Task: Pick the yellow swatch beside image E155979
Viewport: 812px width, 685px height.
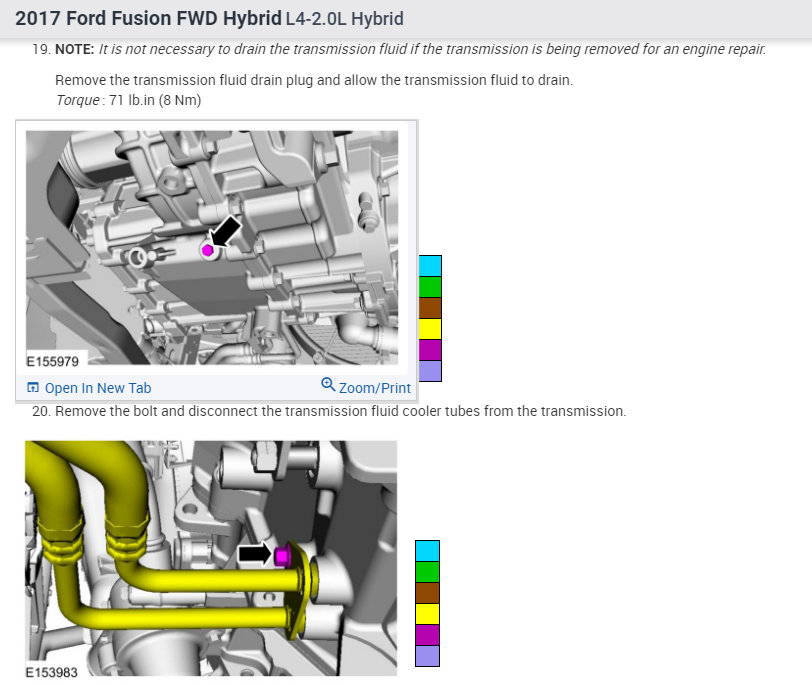Action: [430, 329]
